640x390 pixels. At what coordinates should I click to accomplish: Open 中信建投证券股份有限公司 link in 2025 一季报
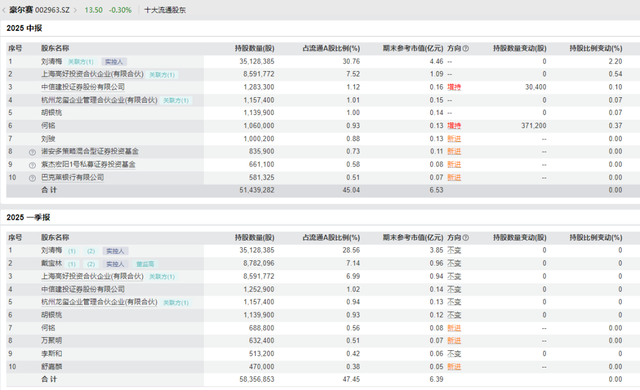coord(83,289)
